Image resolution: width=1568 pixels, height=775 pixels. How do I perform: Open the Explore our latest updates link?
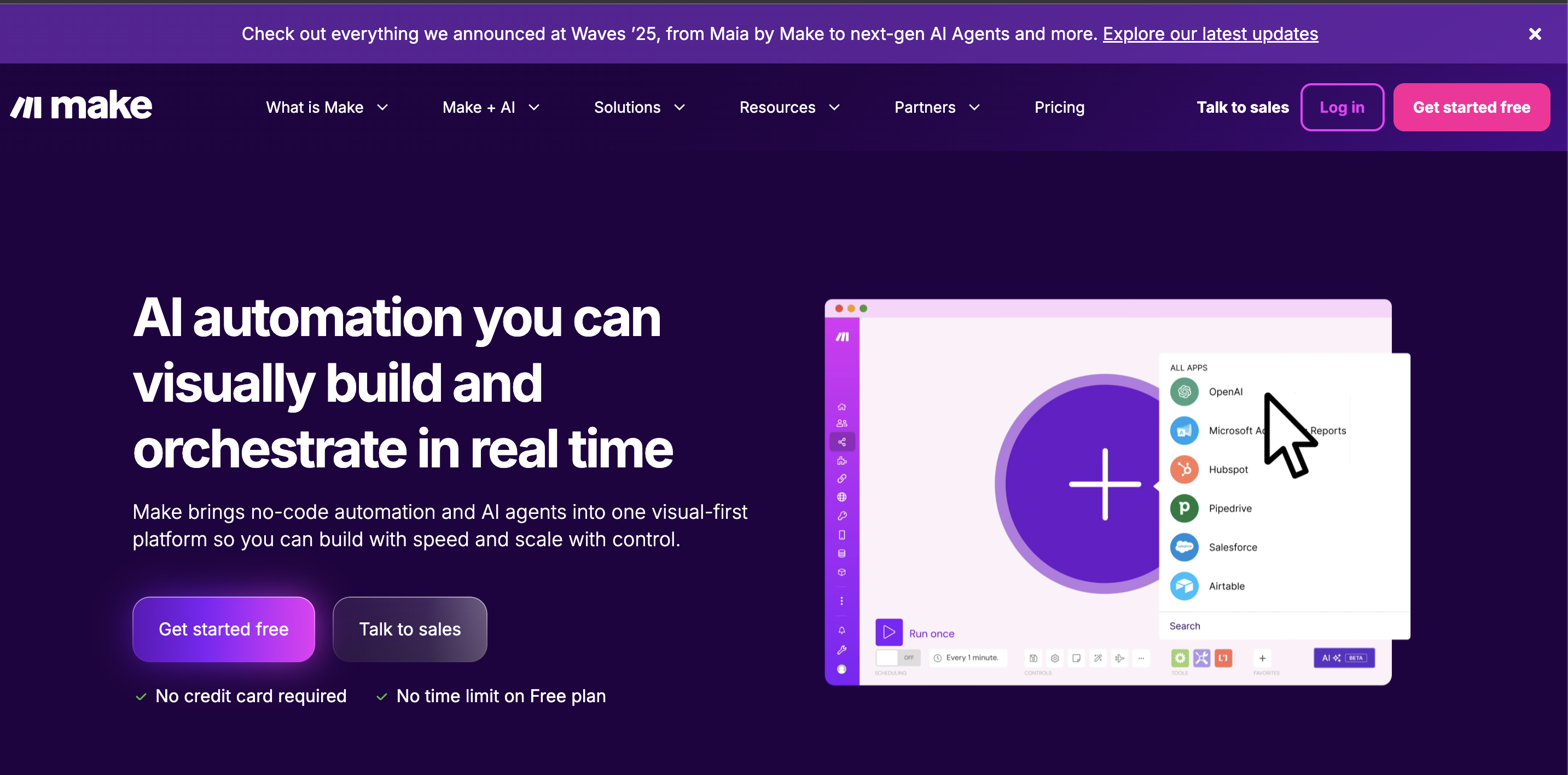[x=1210, y=34]
